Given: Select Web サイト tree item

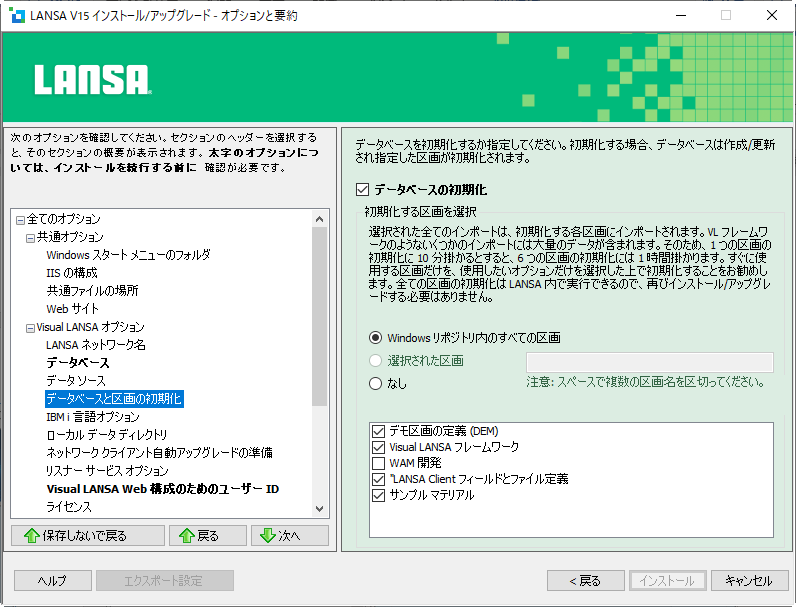Looking at the screenshot, I should pos(72,309).
